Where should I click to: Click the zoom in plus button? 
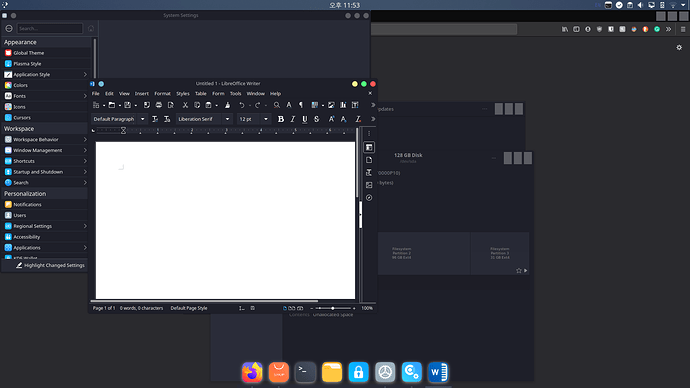[x=354, y=308]
